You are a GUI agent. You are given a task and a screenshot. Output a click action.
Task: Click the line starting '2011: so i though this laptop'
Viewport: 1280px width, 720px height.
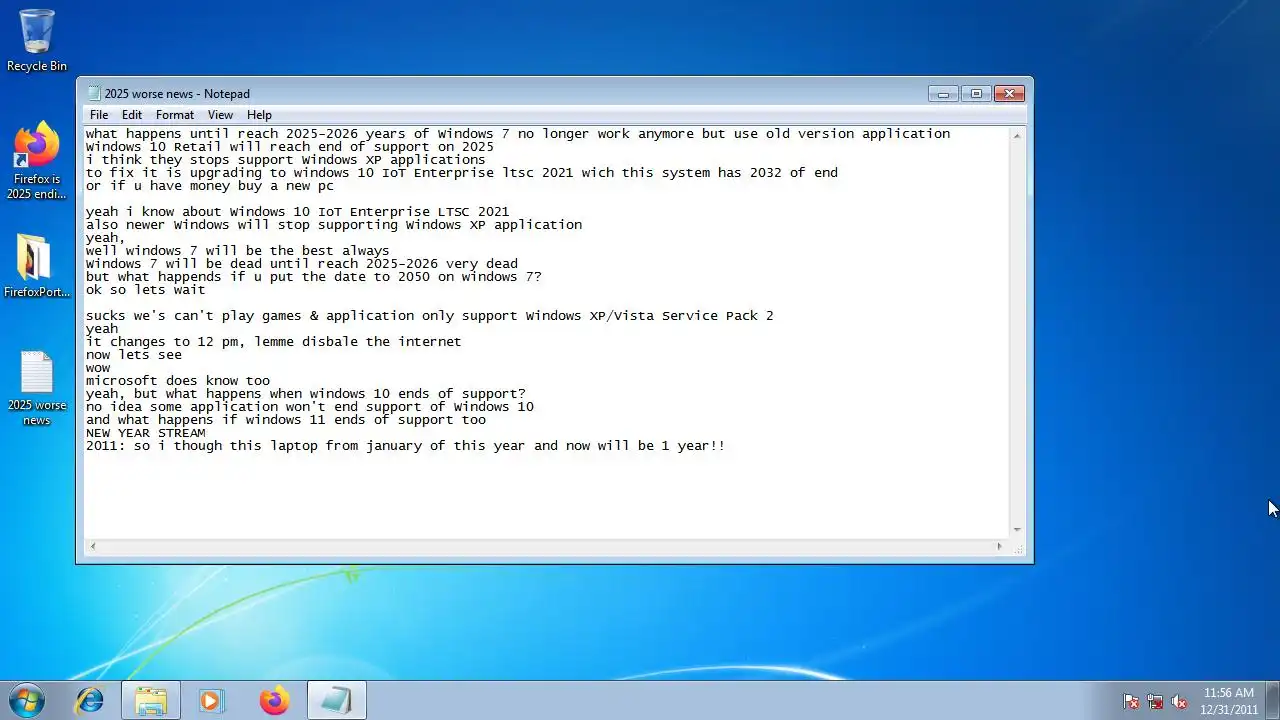point(405,446)
